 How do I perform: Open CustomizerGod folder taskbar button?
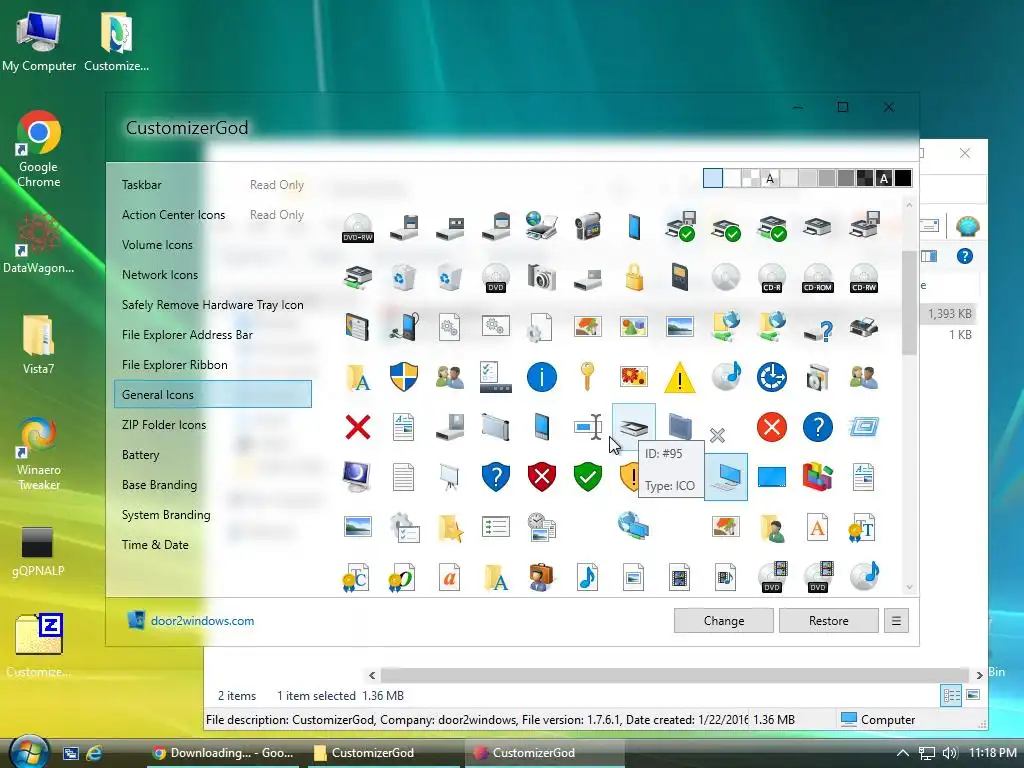pos(385,753)
